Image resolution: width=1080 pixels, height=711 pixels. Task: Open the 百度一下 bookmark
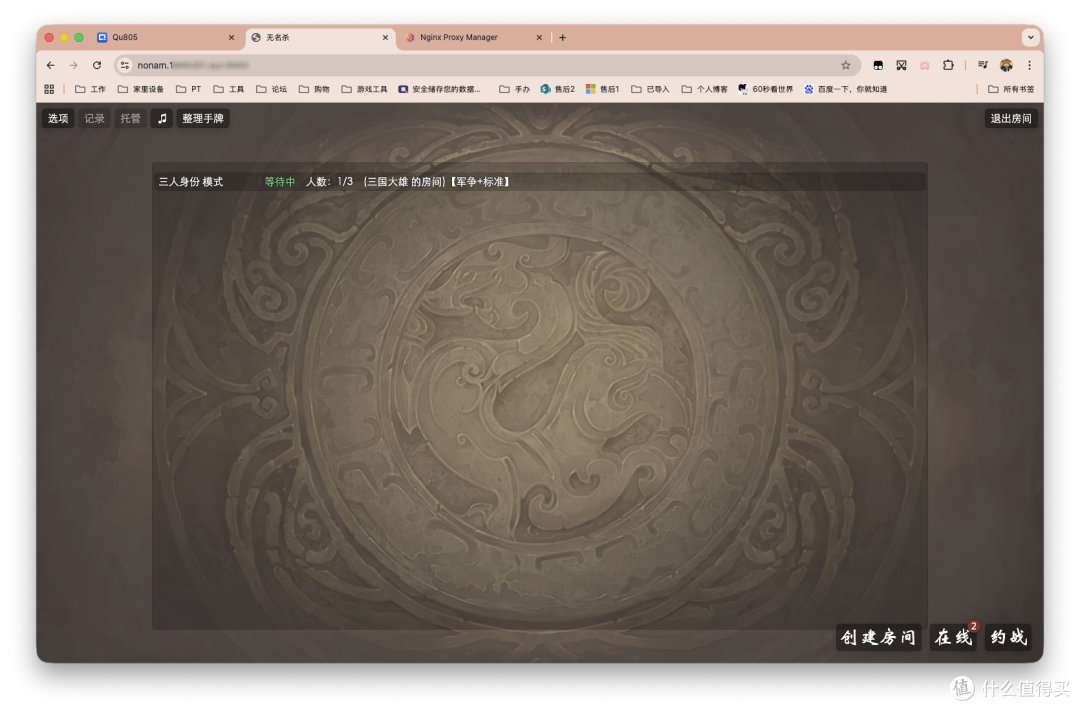coord(845,89)
